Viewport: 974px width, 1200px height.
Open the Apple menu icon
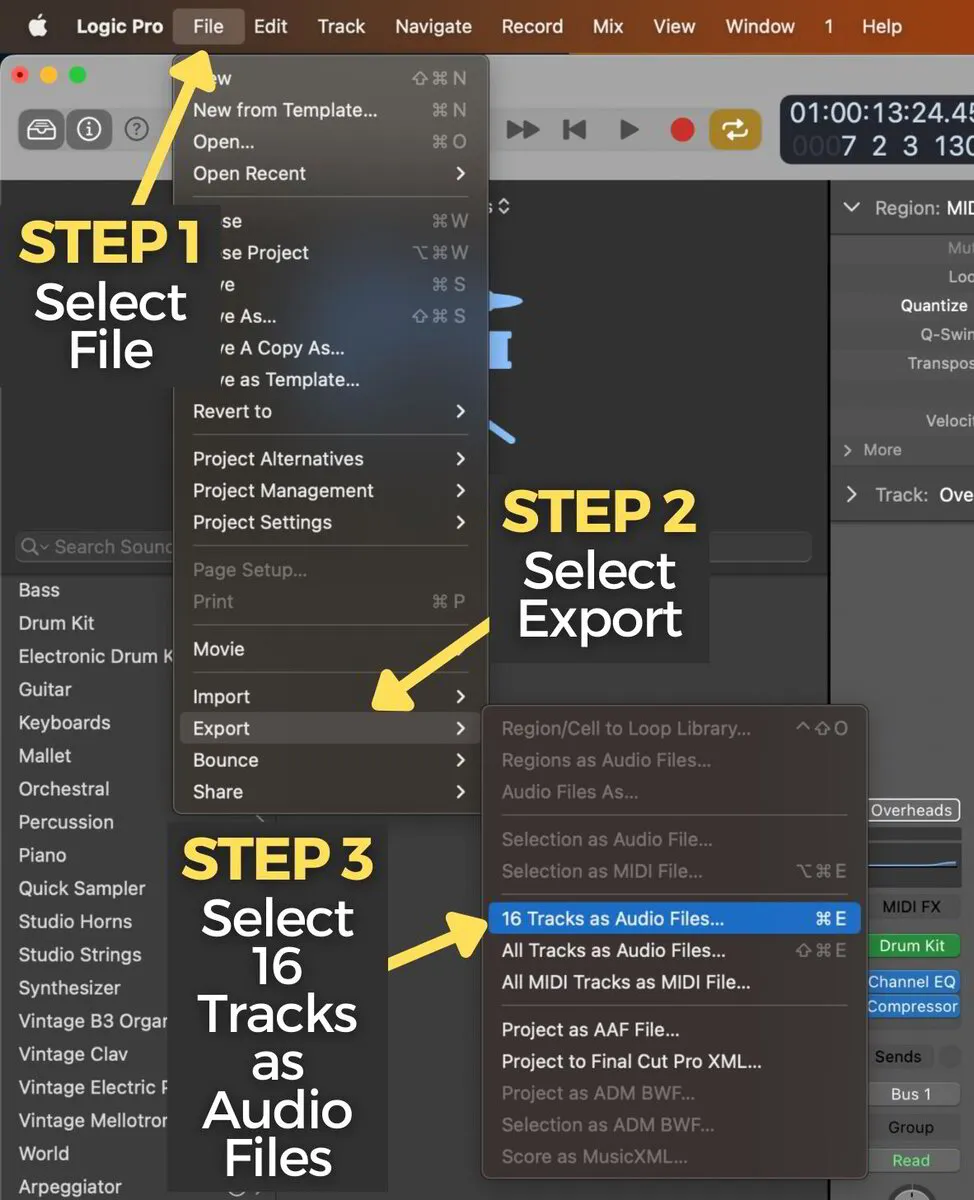[36, 26]
